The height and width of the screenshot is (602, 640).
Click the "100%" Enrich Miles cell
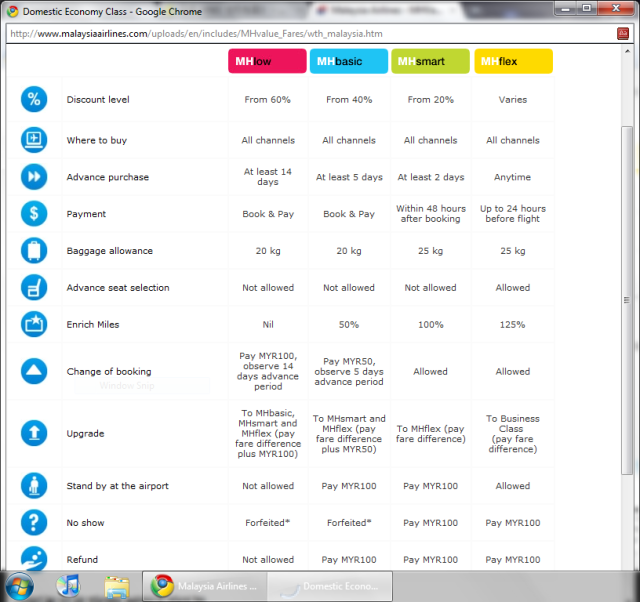(x=431, y=324)
